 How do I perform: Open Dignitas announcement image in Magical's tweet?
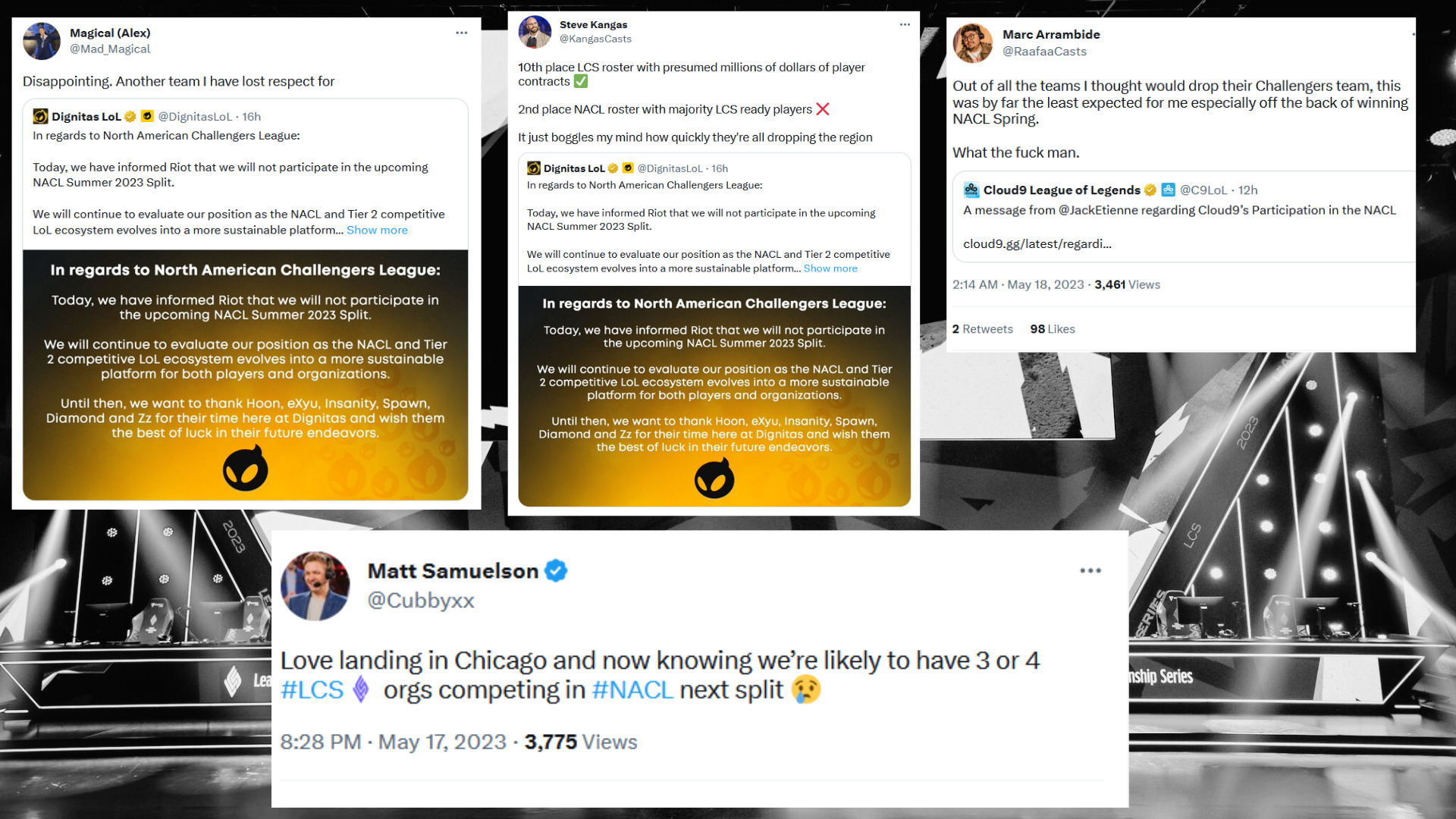click(245, 375)
